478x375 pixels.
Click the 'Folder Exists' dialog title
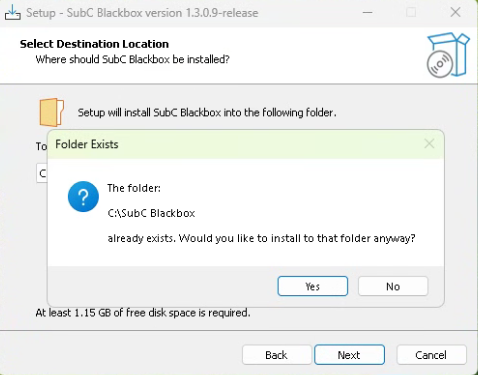(x=87, y=144)
